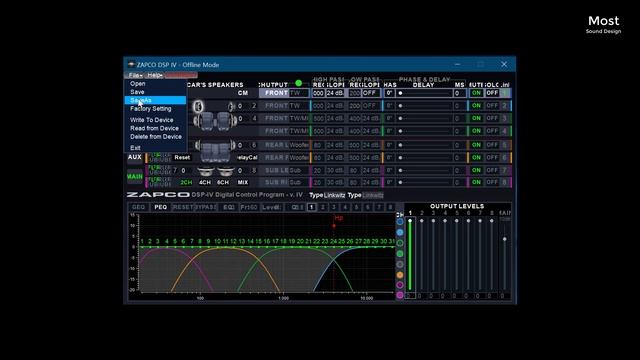Choose Open from File menu
This screenshot has width=640, height=360.
(138, 83)
